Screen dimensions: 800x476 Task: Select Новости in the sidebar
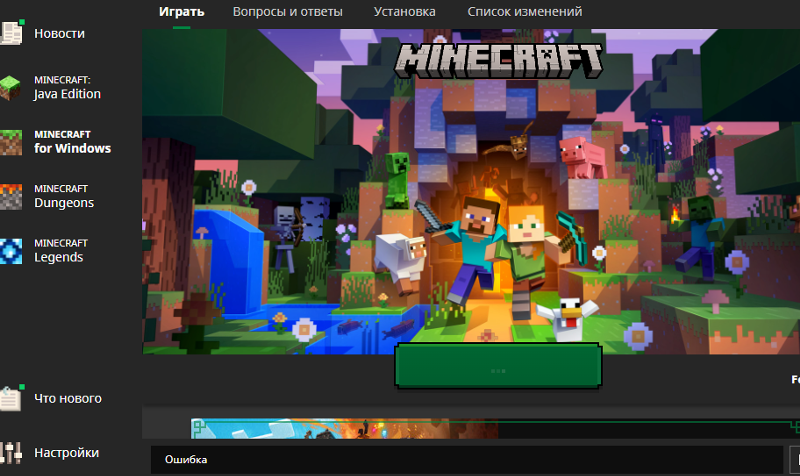[x=59, y=34]
